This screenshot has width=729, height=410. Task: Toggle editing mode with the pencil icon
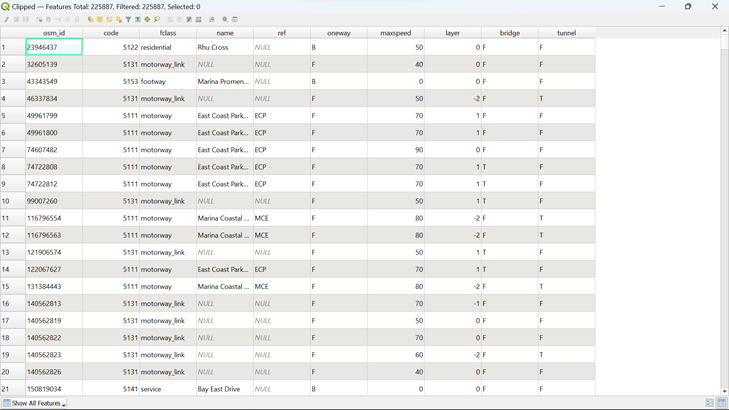pos(6,19)
